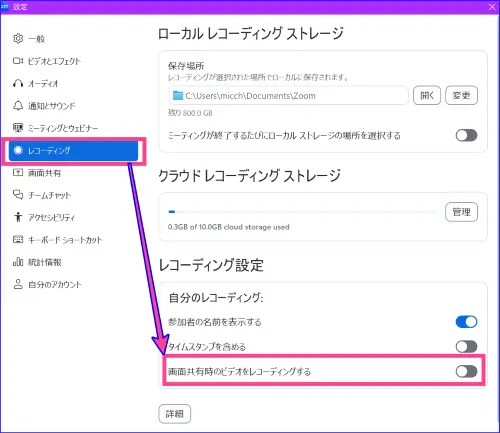The height and width of the screenshot is (433, 500).
Task: Disable 参加者の名前を表示する switch
Action: pos(466,322)
